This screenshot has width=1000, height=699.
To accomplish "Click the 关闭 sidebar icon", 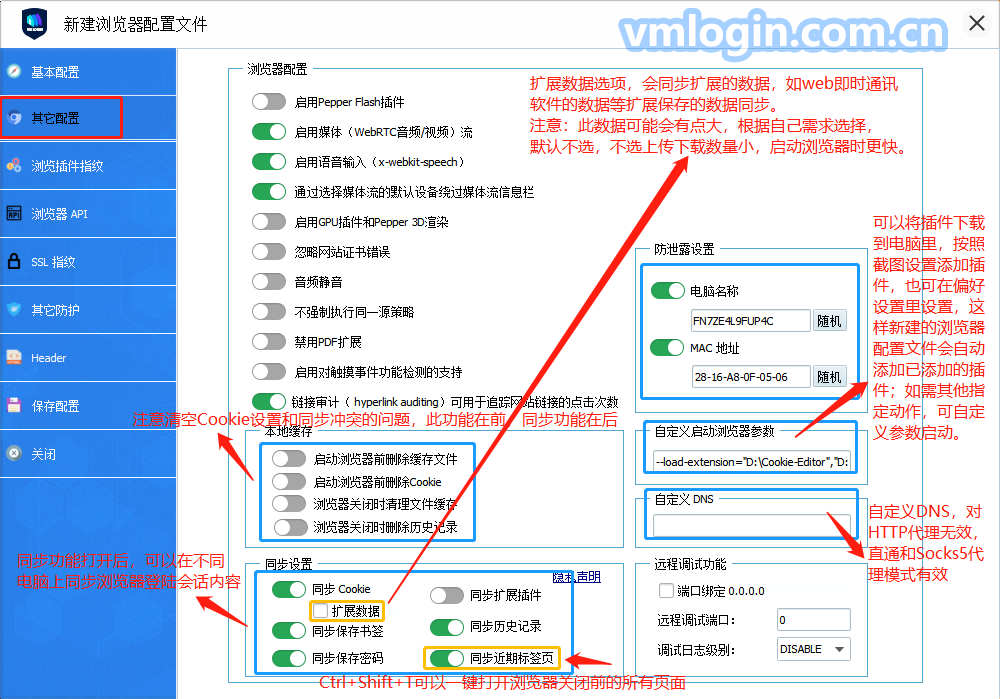I will pyautogui.click(x=14, y=454).
